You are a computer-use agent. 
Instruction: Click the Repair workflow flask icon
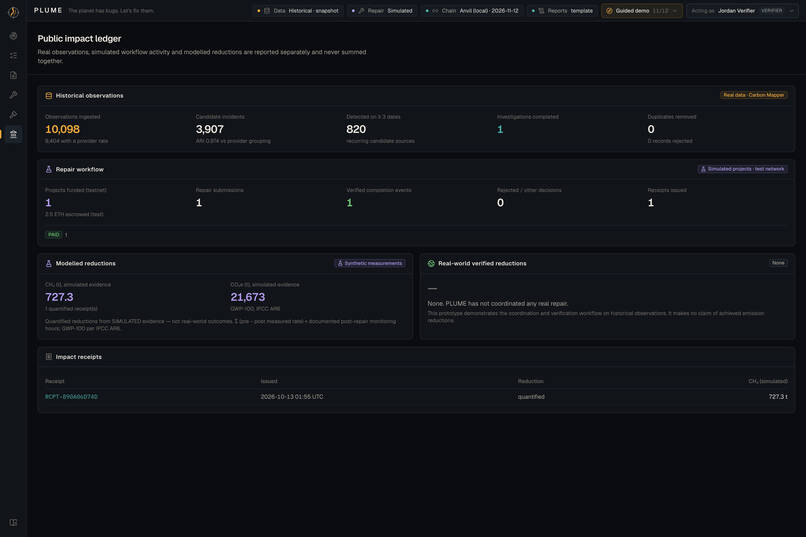click(x=49, y=169)
